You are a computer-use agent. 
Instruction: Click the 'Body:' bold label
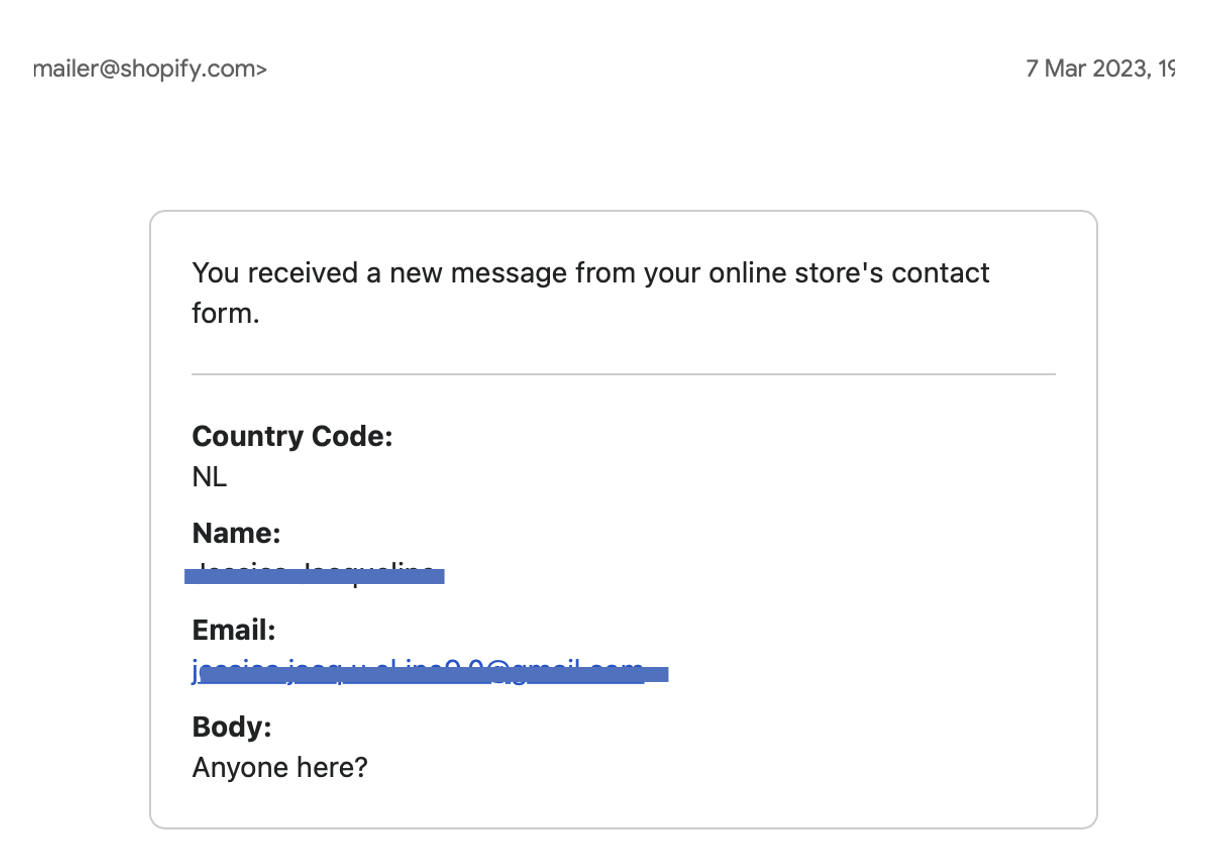231,727
